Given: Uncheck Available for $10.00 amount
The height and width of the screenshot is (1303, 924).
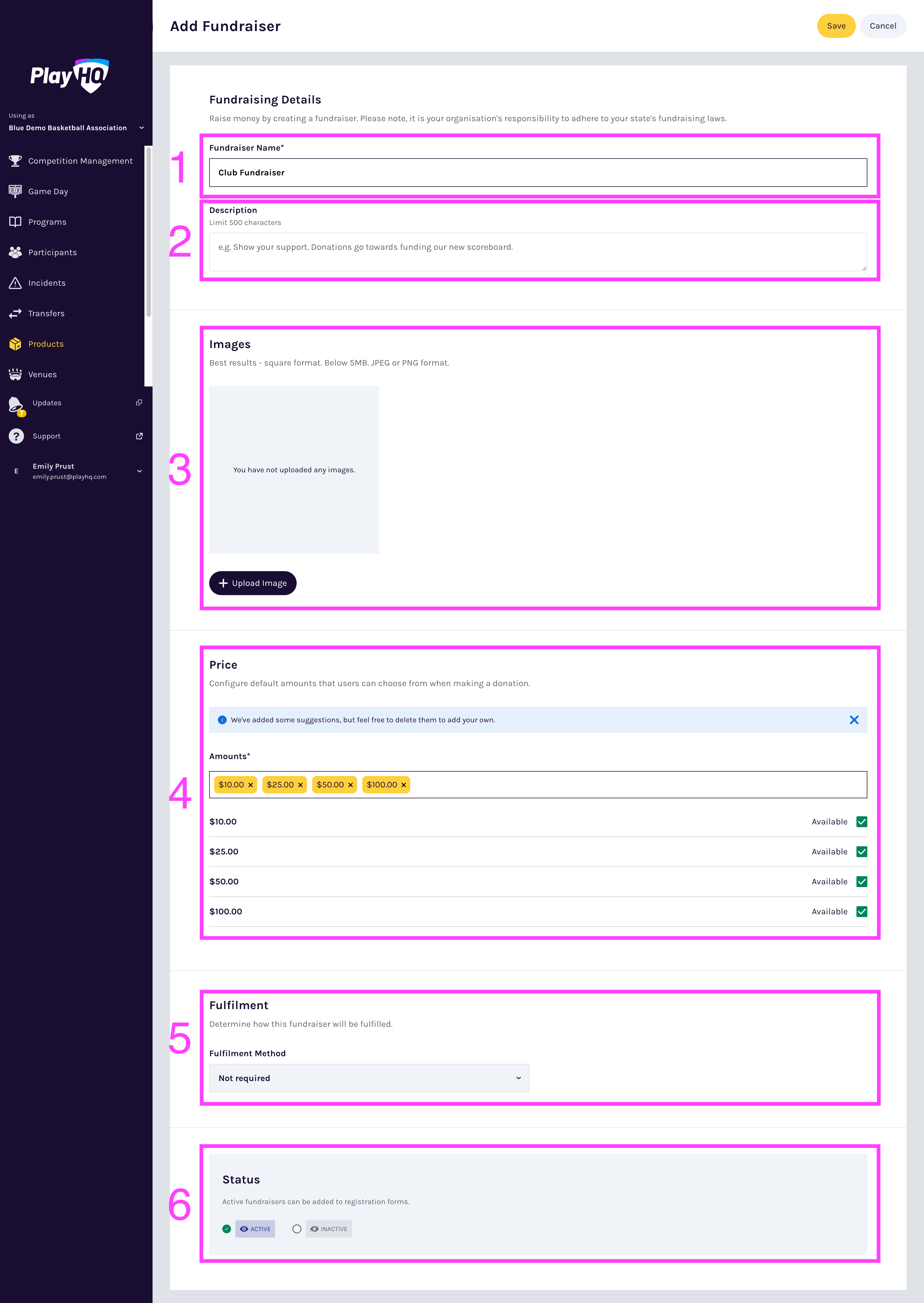Looking at the screenshot, I should [861, 822].
